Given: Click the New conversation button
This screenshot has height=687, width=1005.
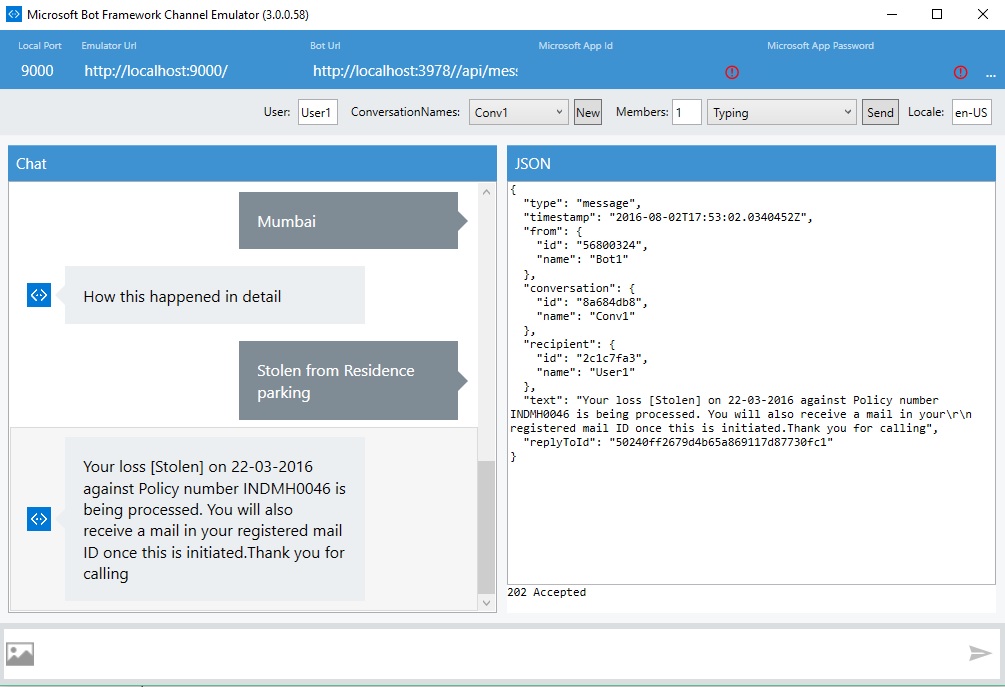Looking at the screenshot, I should [x=588, y=112].
